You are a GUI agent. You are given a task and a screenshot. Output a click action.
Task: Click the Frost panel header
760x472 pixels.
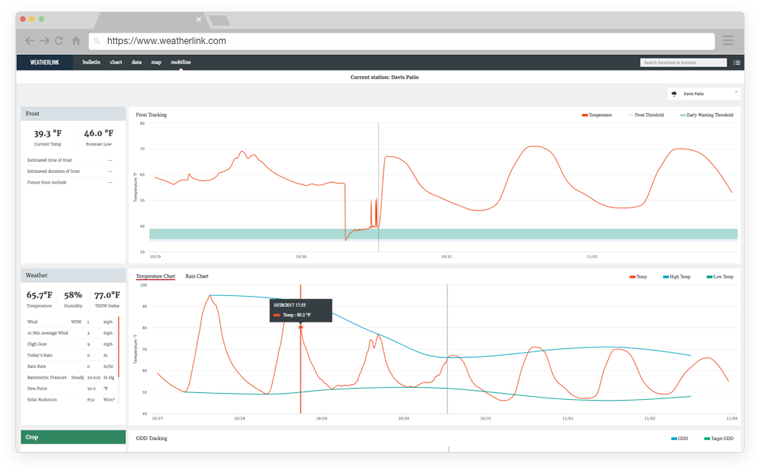(x=73, y=114)
